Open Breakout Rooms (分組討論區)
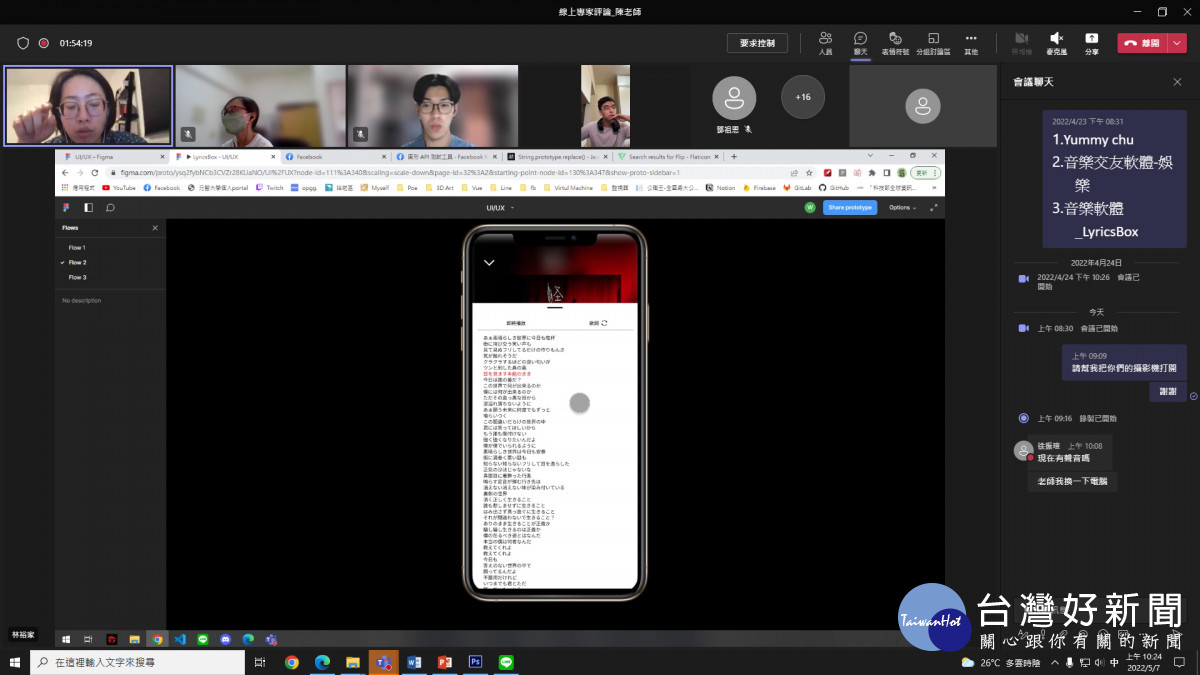The height and width of the screenshot is (675, 1200). [932, 42]
